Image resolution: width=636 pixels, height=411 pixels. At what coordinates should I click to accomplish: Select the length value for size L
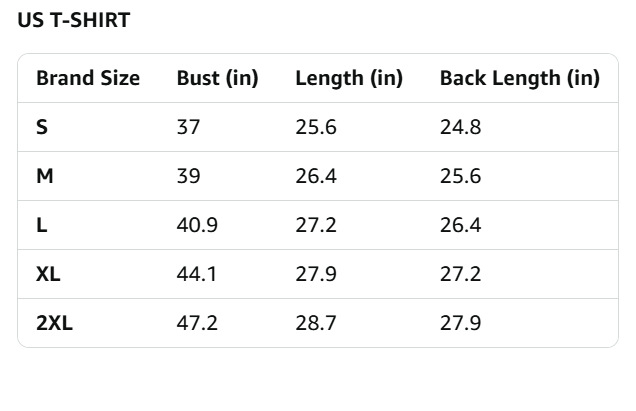(x=315, y=225)
